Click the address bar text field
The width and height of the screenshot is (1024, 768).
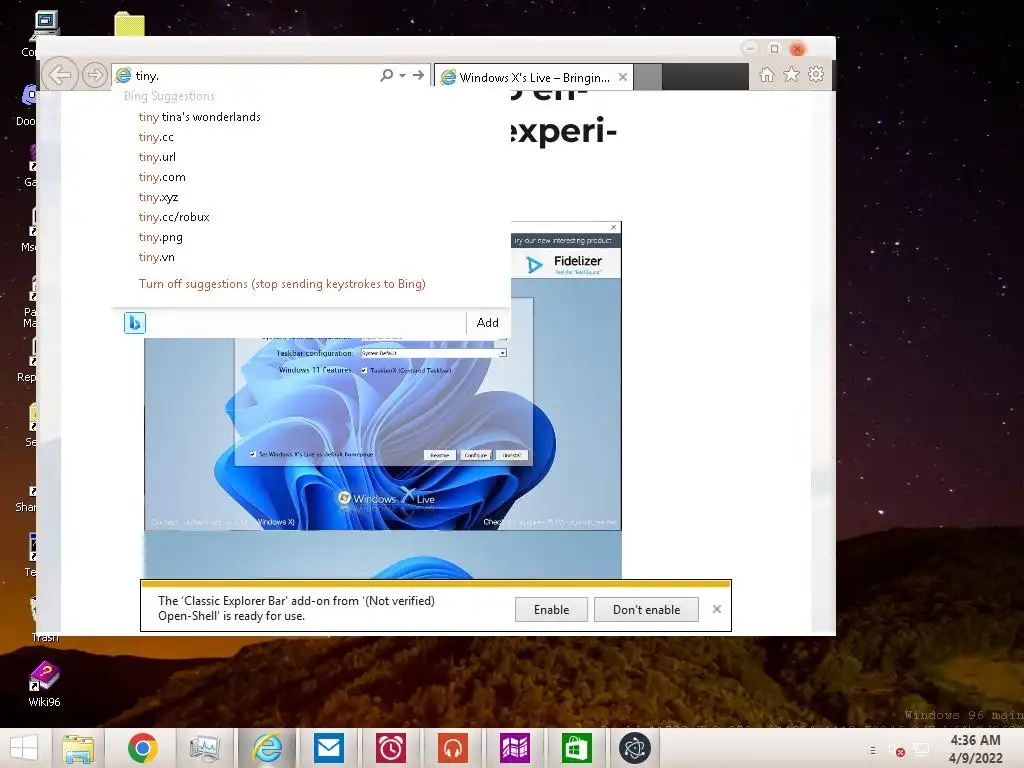(255, 76)
